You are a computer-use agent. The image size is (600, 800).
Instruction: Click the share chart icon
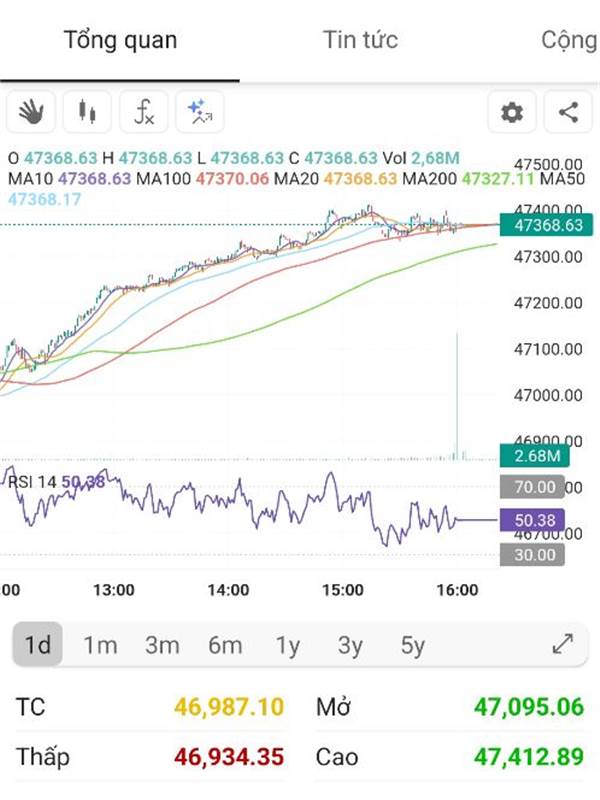pyautogui.click(x=568, y=112)
